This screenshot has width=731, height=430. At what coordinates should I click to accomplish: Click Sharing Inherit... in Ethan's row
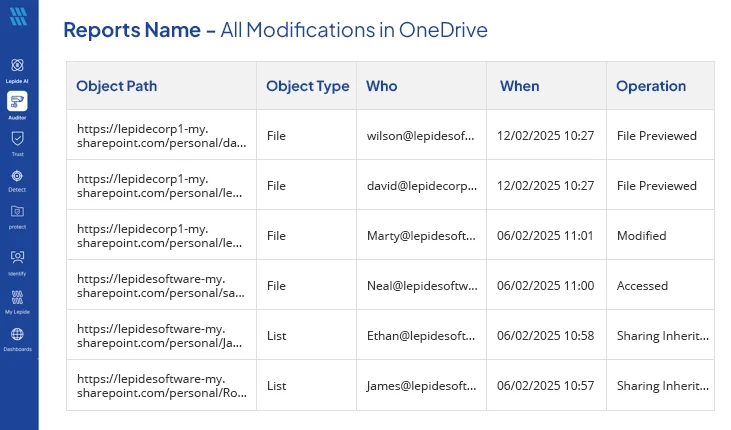[x=662, y=336]
